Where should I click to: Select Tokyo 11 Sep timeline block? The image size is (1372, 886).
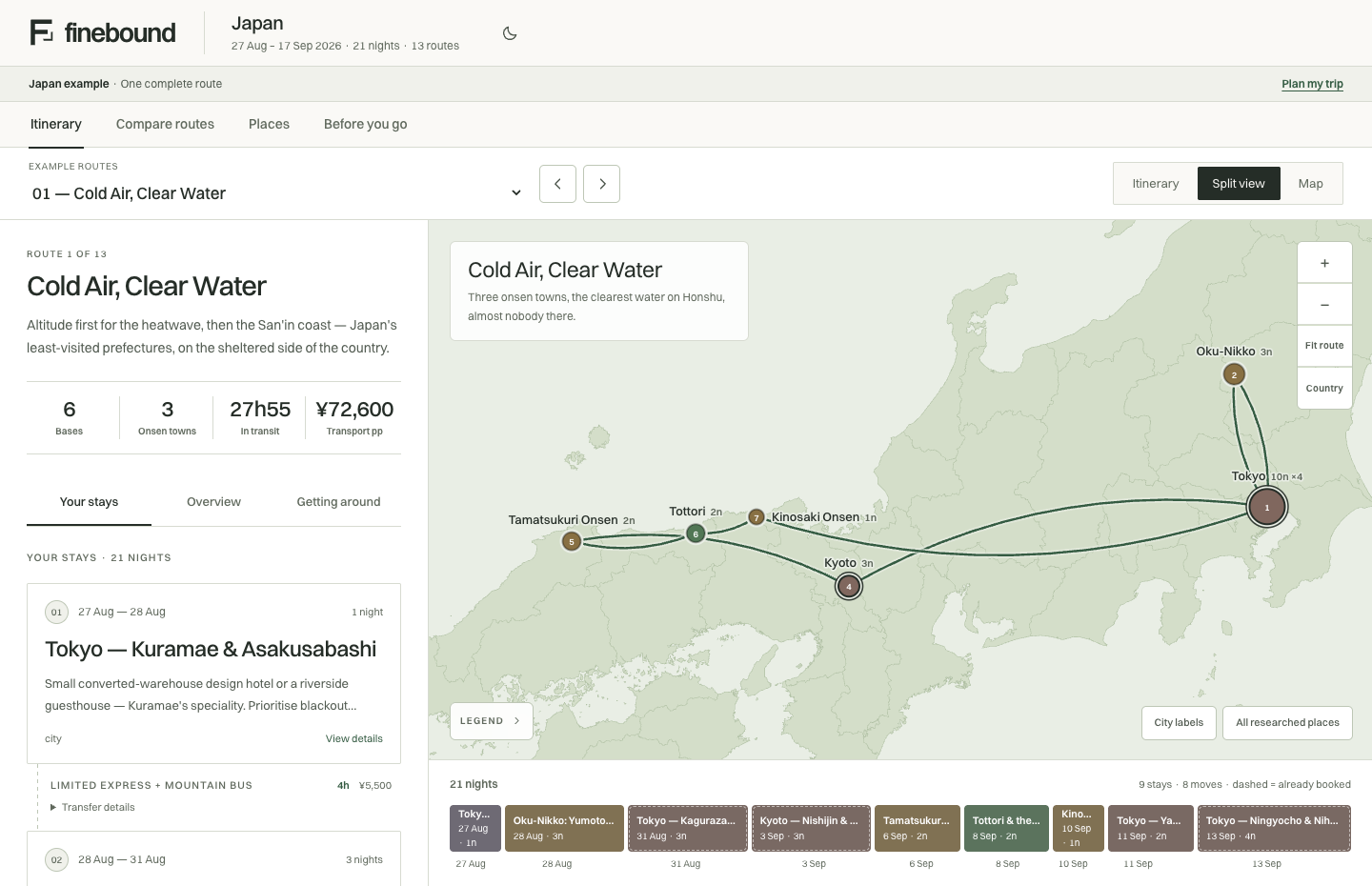(1151, 828)
